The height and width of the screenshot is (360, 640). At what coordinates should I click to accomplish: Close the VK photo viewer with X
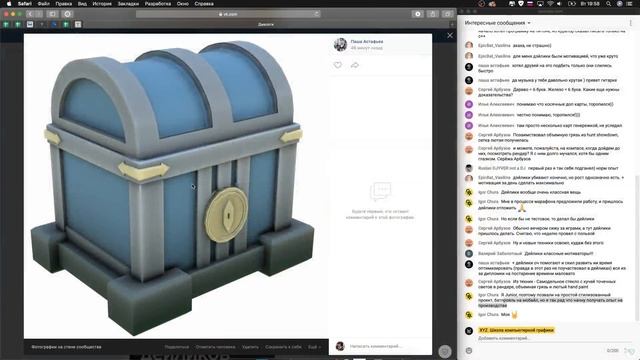(x=450, y=36)
